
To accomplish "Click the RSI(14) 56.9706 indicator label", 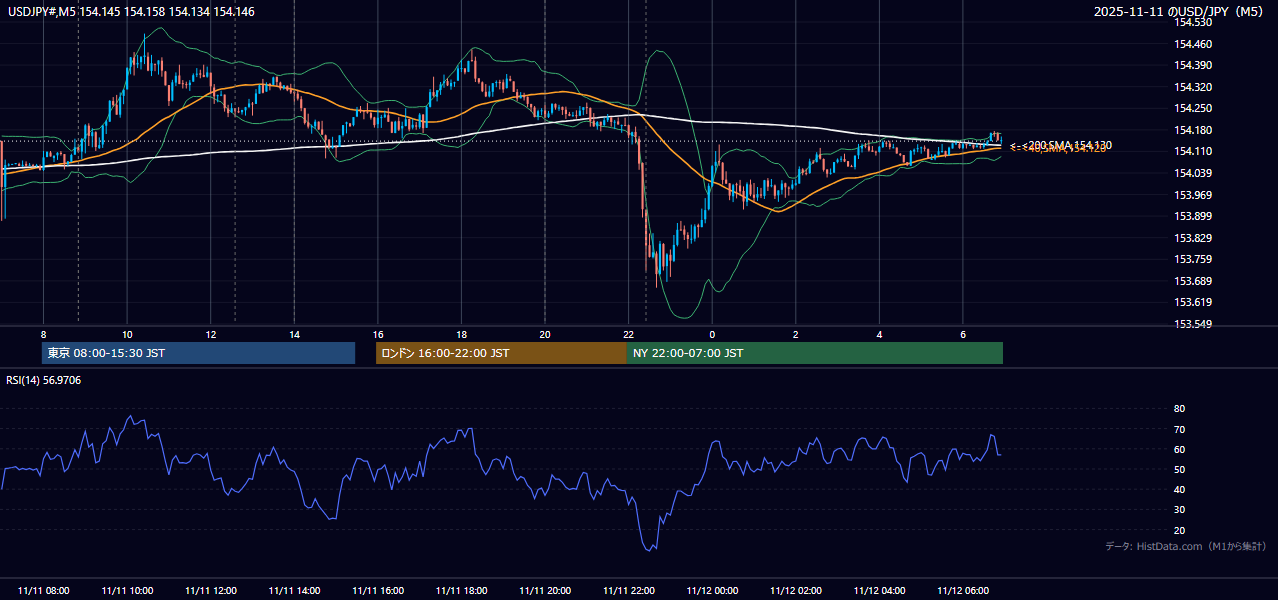I will 44,380.
